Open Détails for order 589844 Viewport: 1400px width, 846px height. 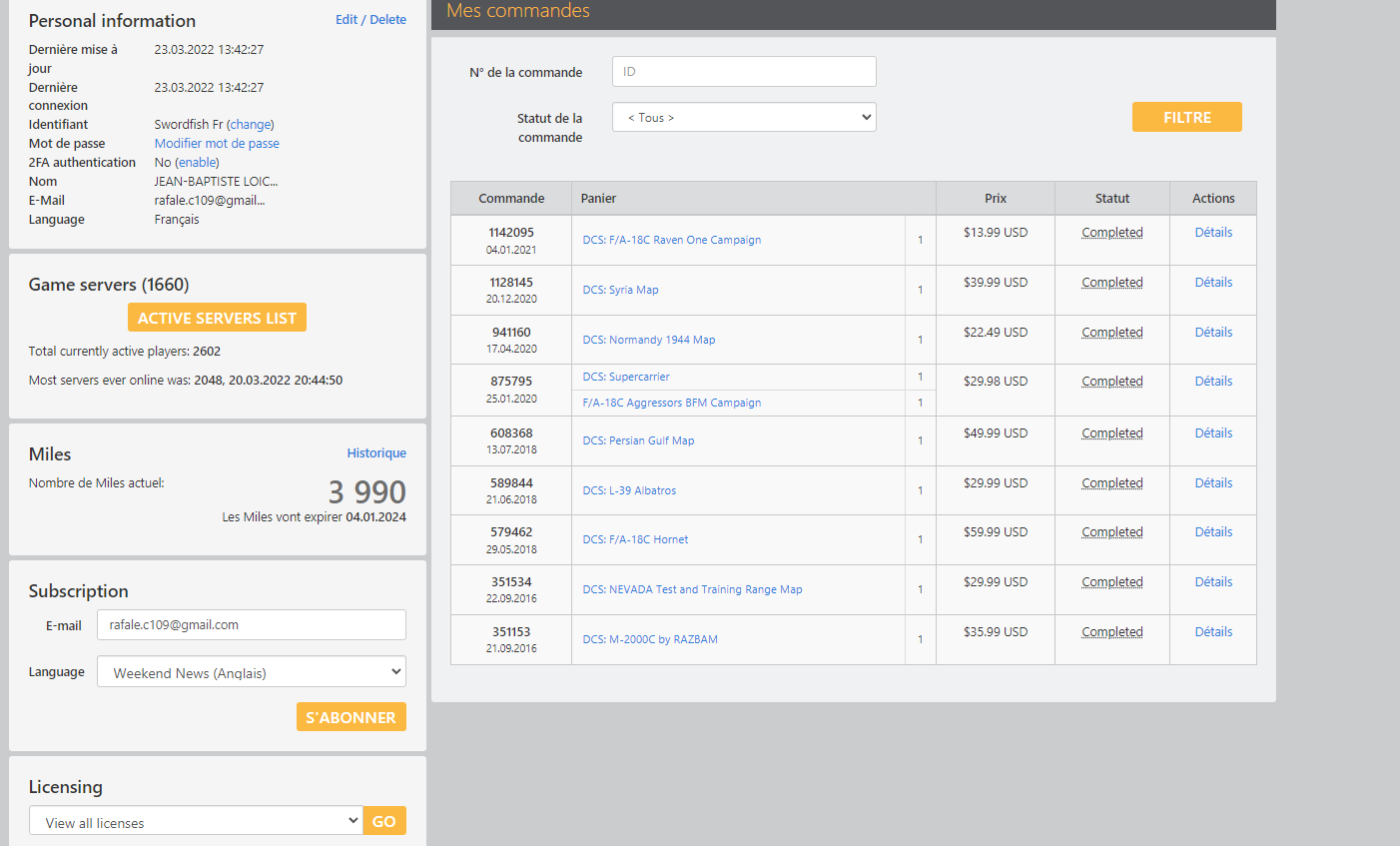1213,483
